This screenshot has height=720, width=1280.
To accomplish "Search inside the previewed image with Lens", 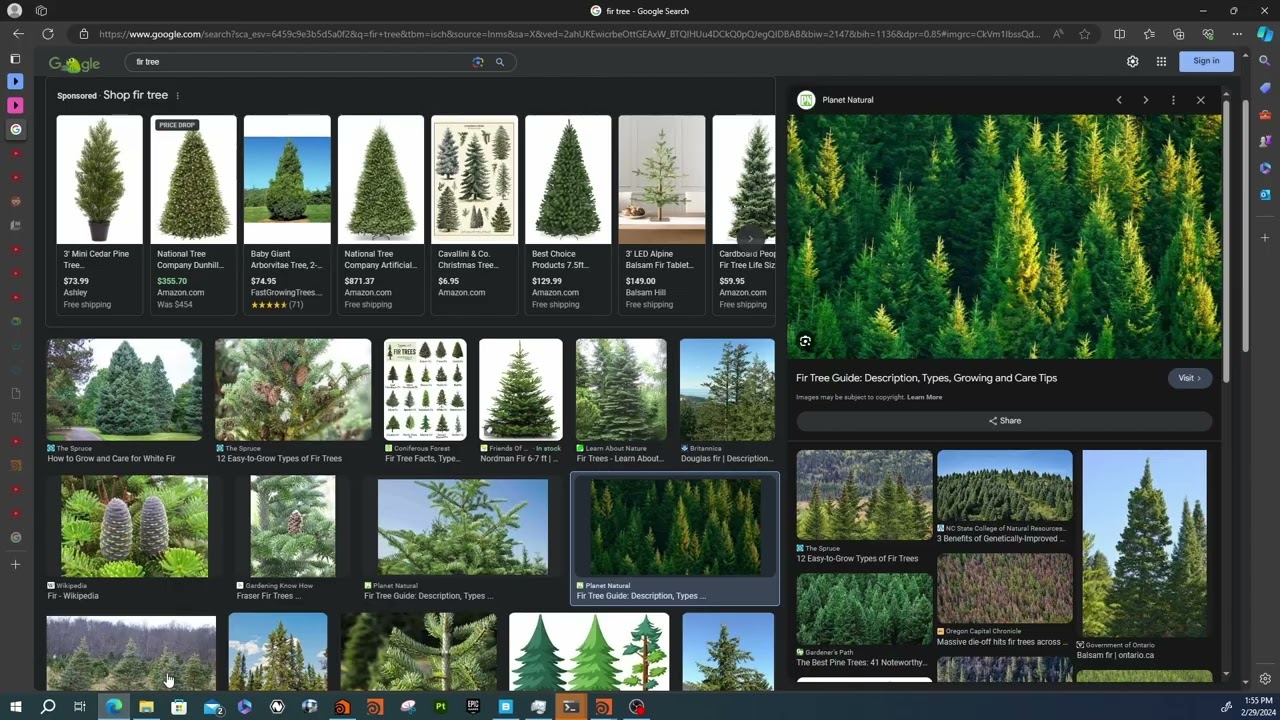I will [x=805, y=341].
